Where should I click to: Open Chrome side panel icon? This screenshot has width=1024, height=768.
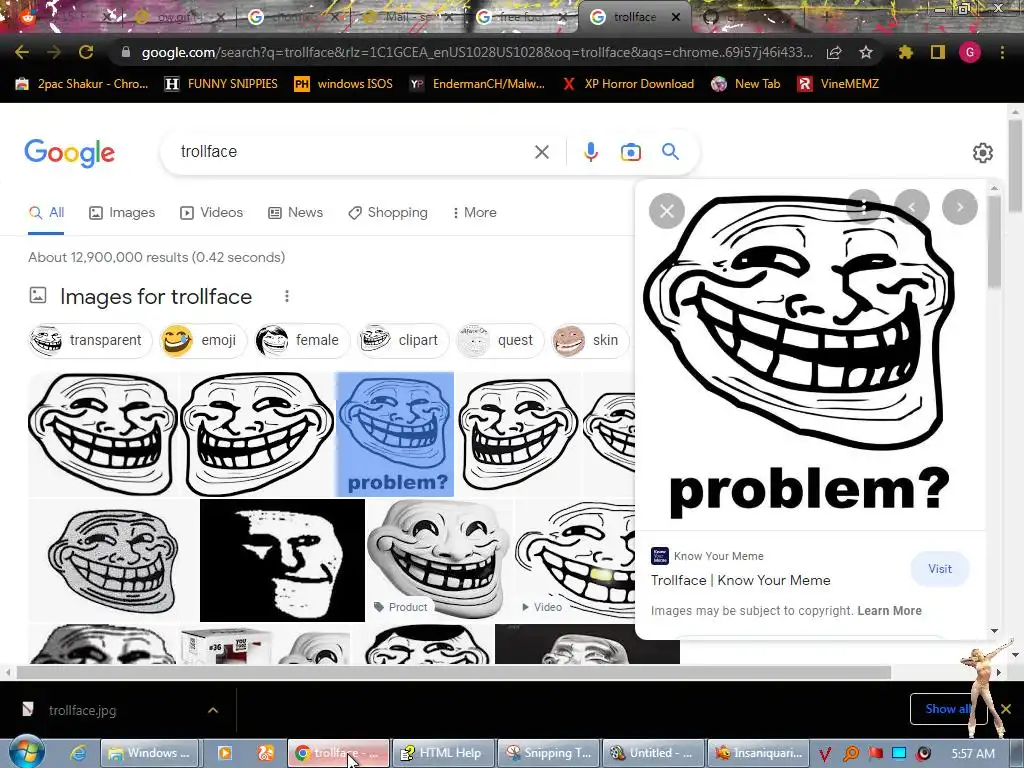coord(938,52)
